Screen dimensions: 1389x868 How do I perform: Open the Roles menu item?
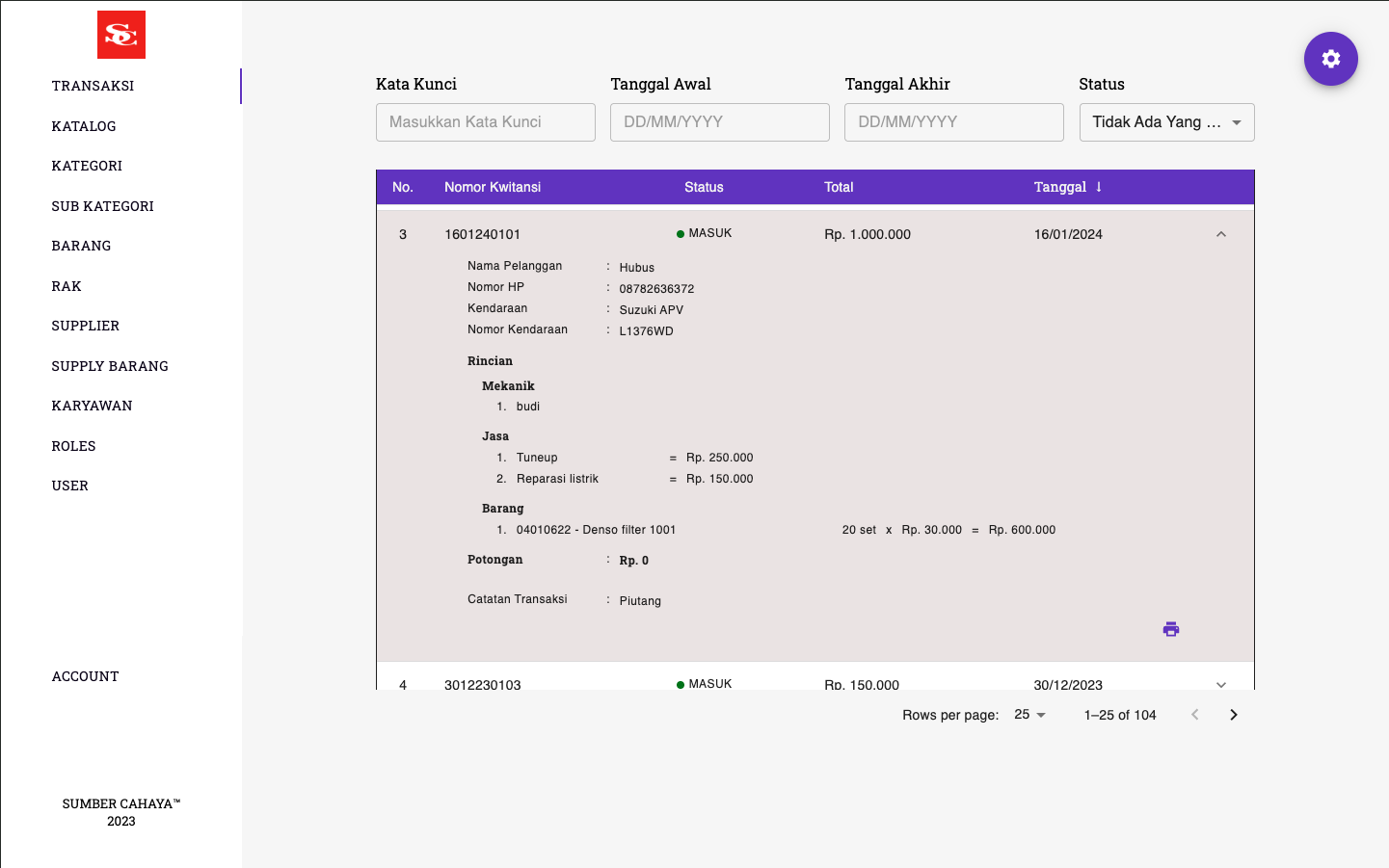(x=74, y=446)
